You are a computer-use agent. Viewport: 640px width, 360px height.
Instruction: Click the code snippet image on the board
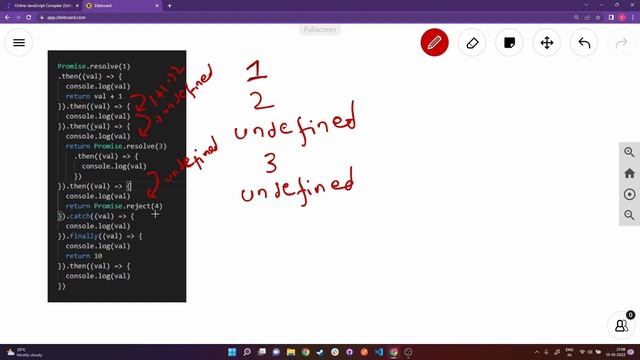tap(117, 176)
